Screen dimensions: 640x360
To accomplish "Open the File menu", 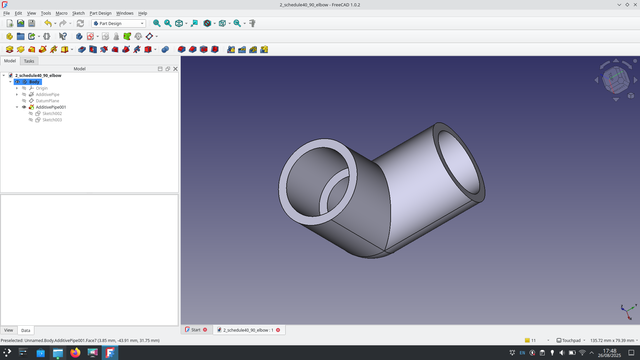I will click(7, 13).
